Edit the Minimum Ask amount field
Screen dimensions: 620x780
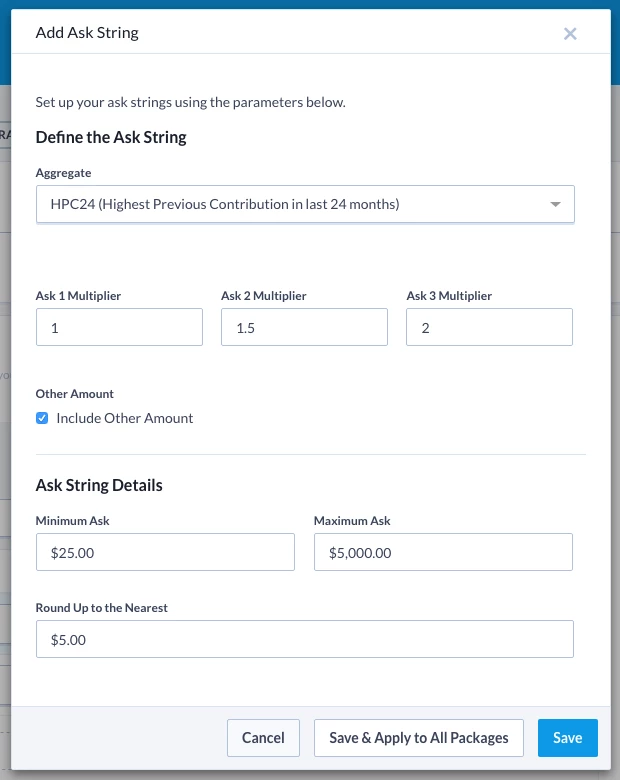point(165,552)
